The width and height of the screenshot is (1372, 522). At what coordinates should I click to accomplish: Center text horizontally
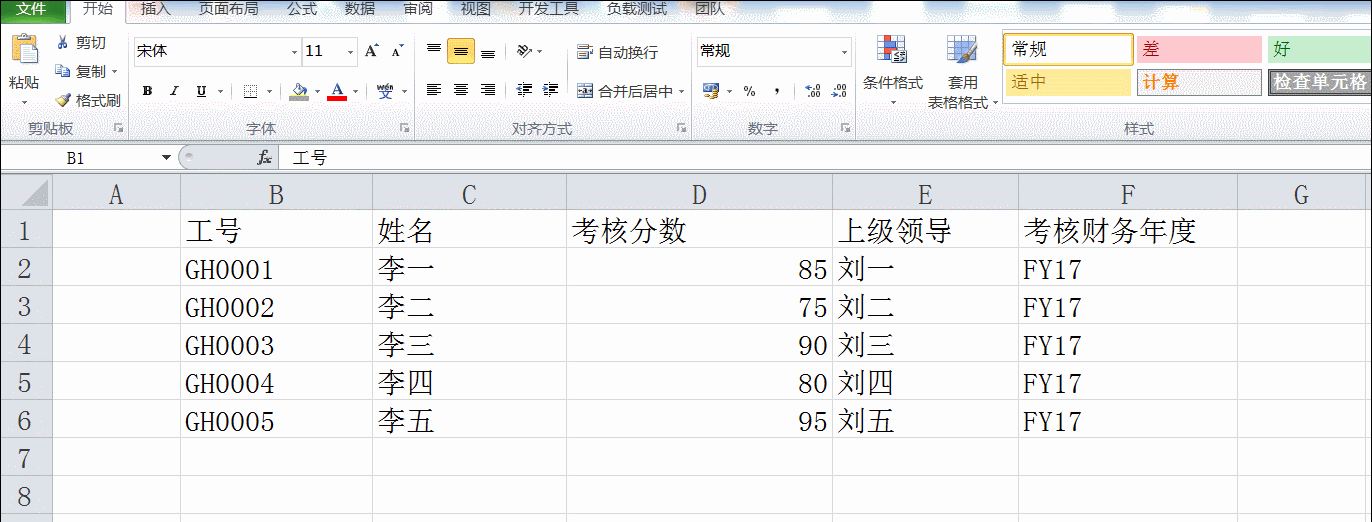click(461, 91)
